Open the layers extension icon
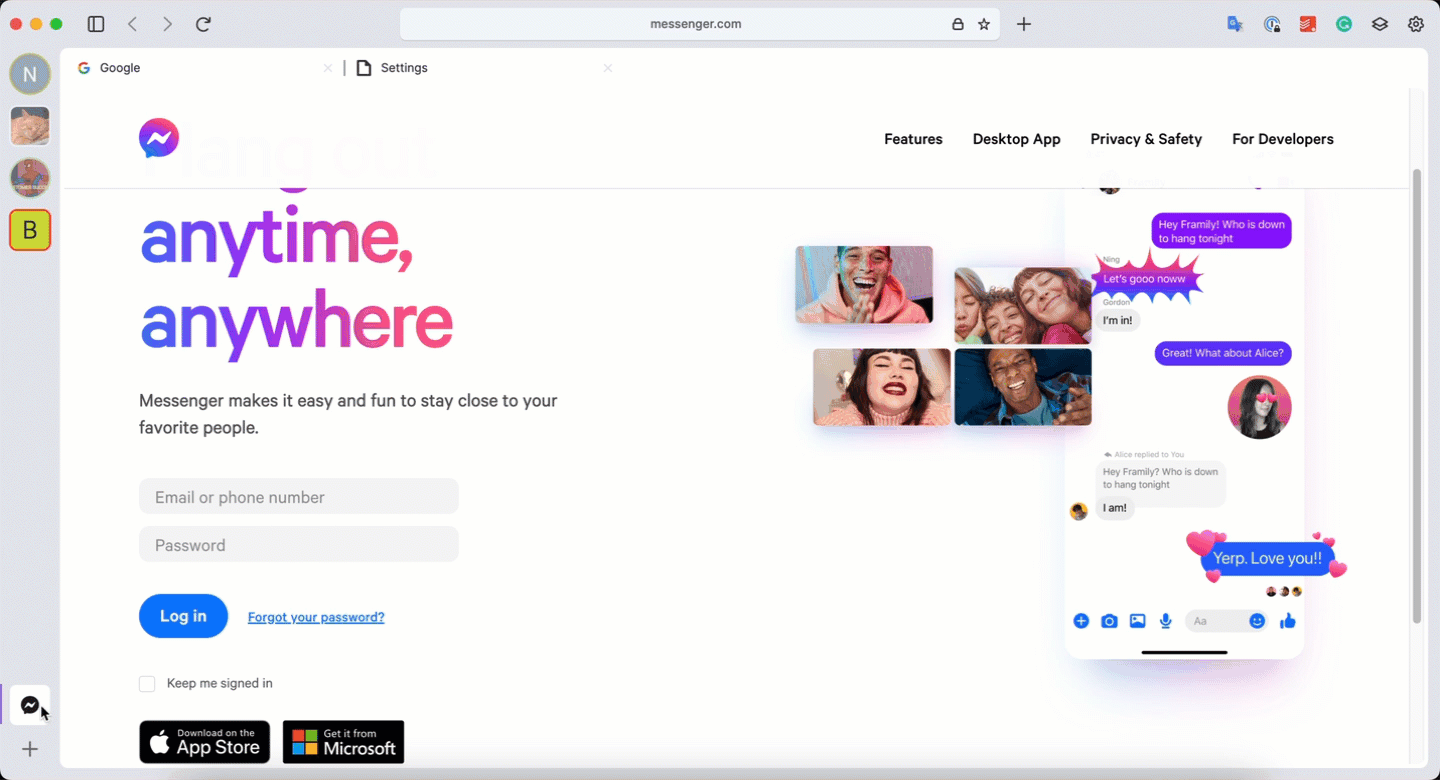The image size is (1440, 780). (x=1380, y=24)
